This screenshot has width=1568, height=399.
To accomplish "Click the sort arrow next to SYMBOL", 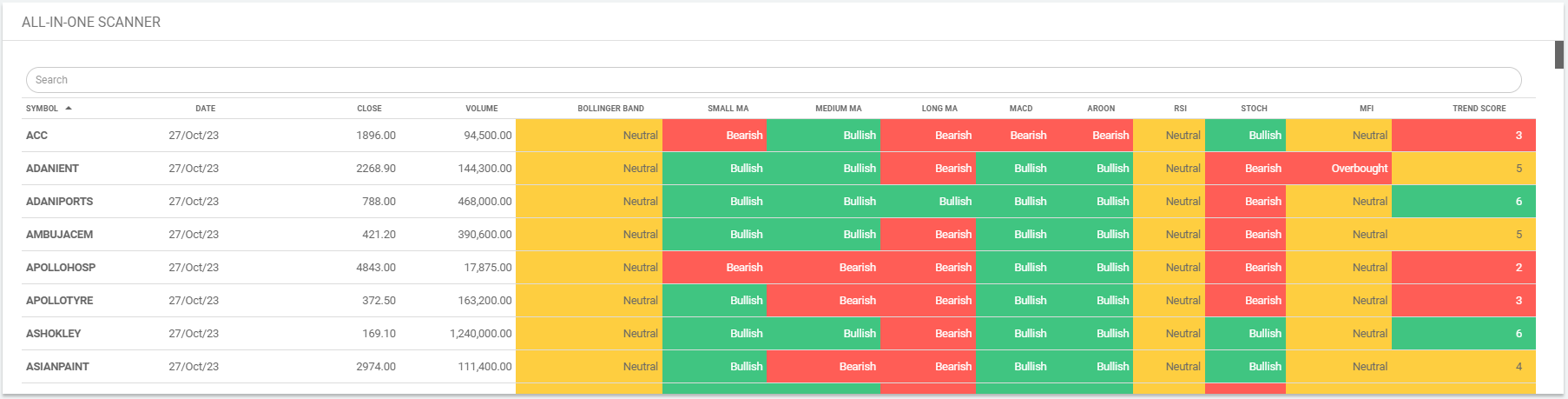I will tap(69, 108).
